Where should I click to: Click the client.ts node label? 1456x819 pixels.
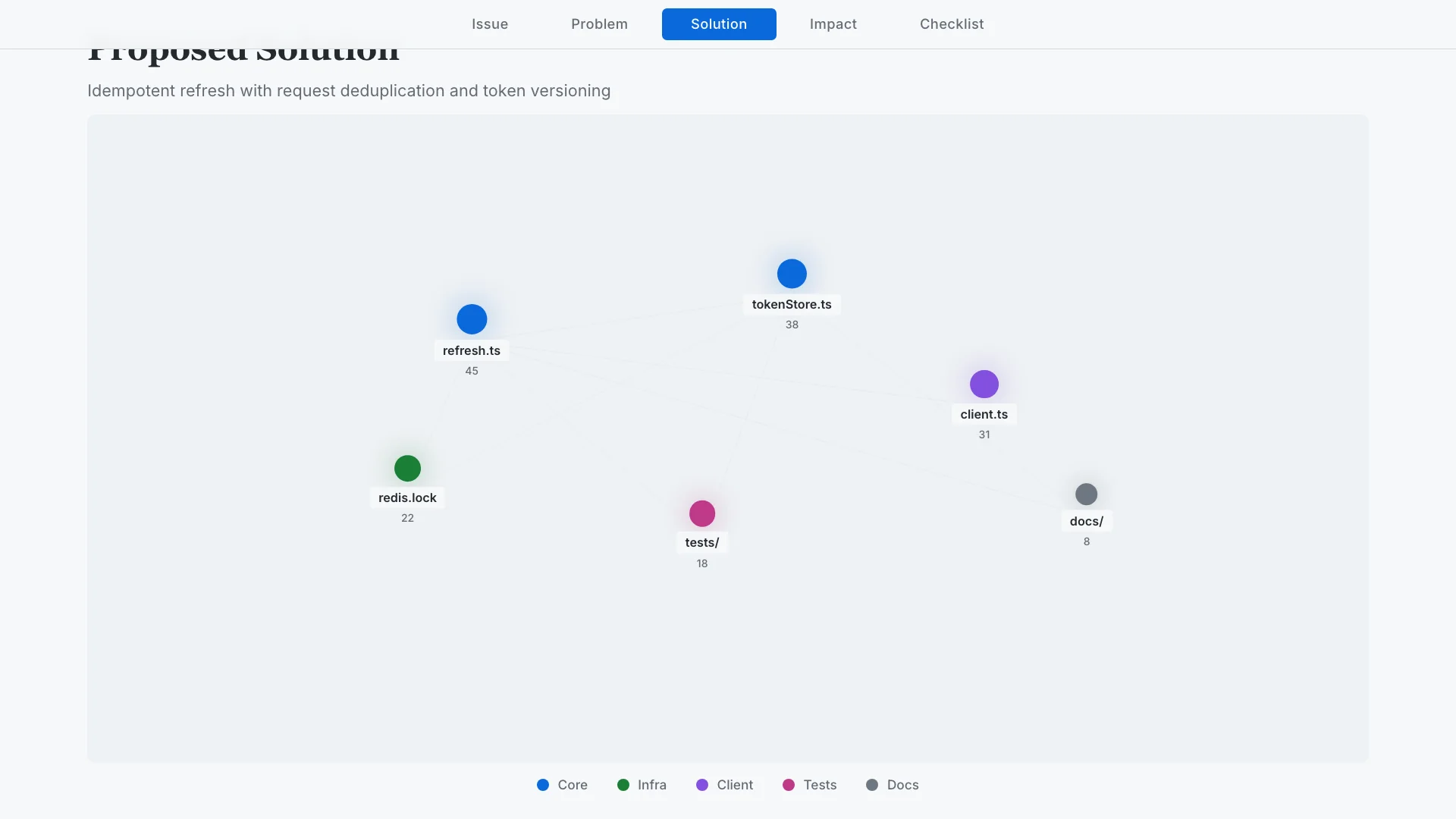point(984,414)
